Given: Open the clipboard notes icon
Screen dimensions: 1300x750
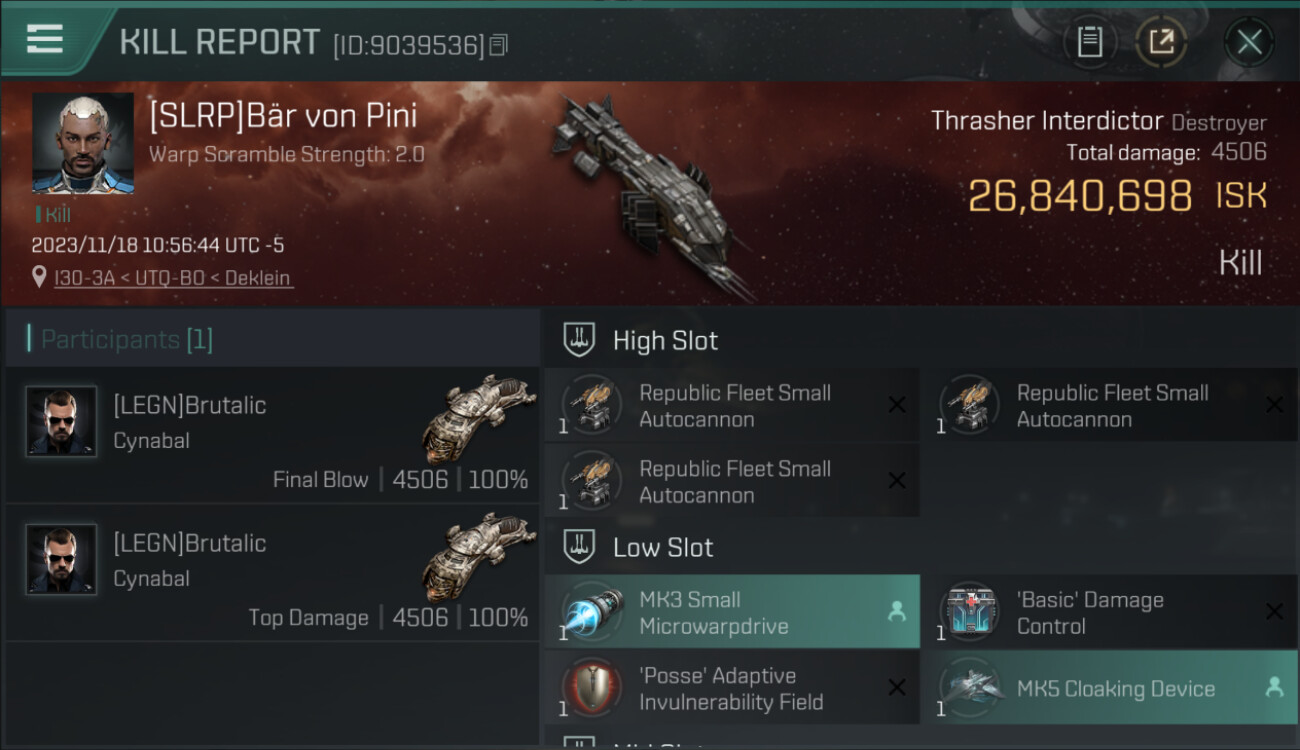Looking at the screenshot, I should pos(1089,42).
